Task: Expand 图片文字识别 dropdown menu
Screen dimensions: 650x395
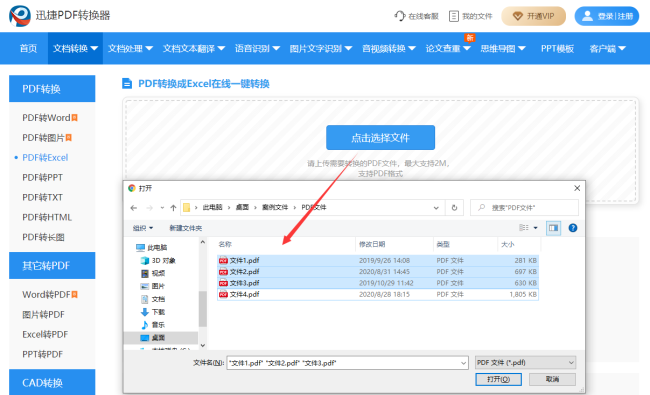Action: click(320, 48)
